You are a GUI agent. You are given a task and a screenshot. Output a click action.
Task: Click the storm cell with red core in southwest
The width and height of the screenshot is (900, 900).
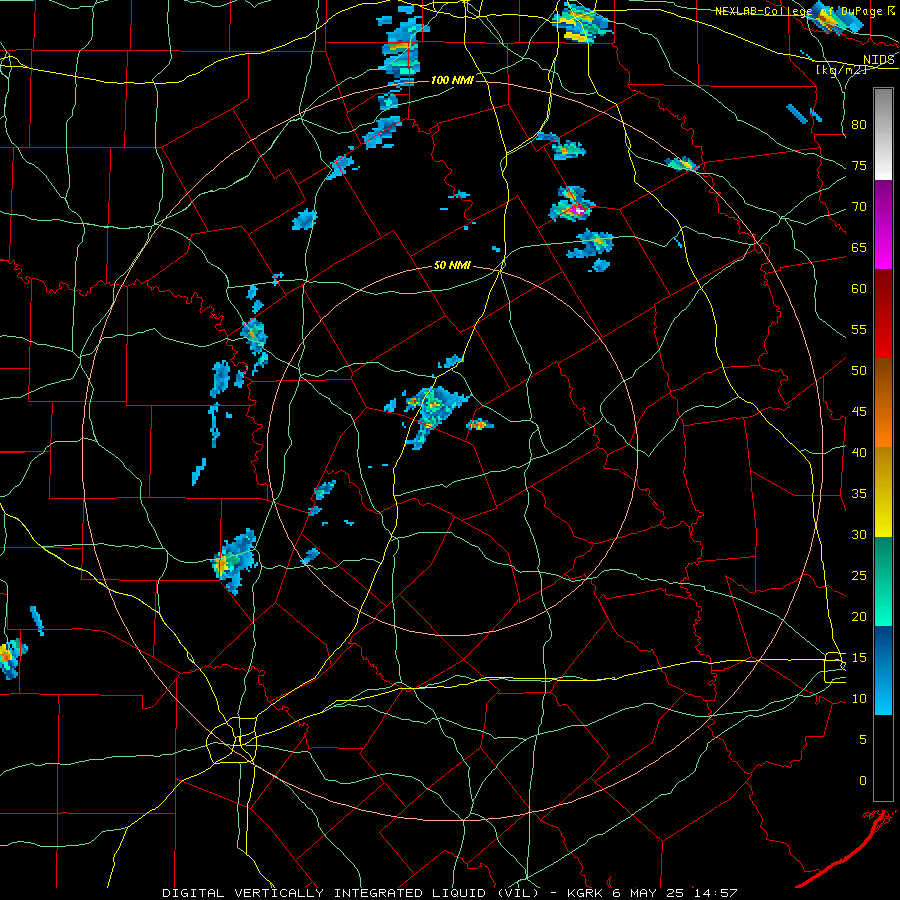[x=235, y=561]
